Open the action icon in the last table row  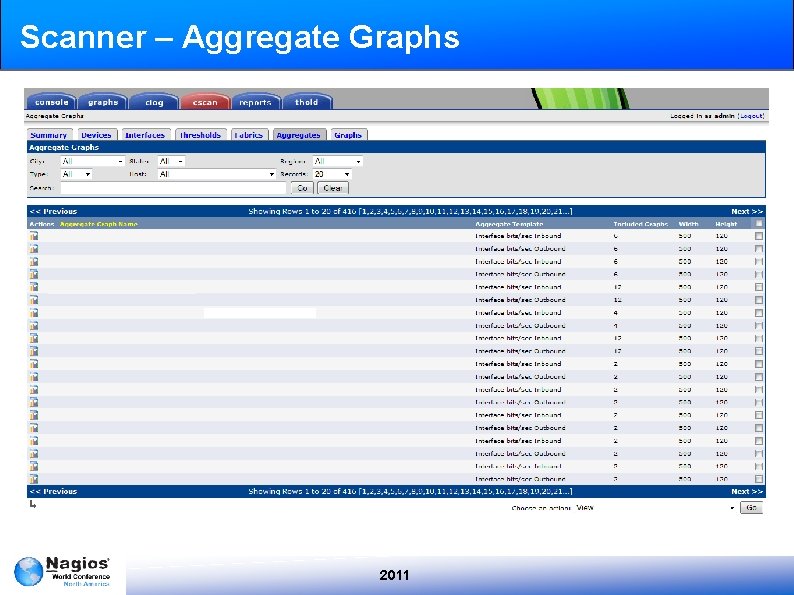point(34,479)
